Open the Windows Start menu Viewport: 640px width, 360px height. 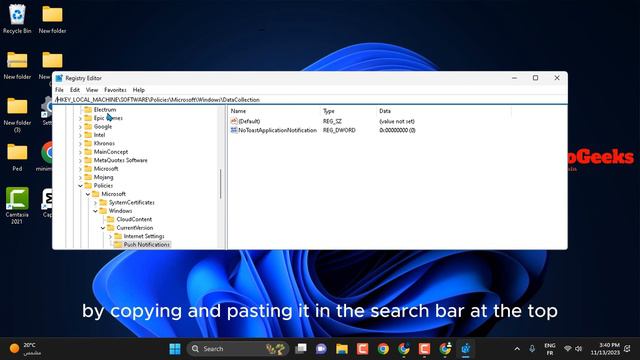click(175, 349)
